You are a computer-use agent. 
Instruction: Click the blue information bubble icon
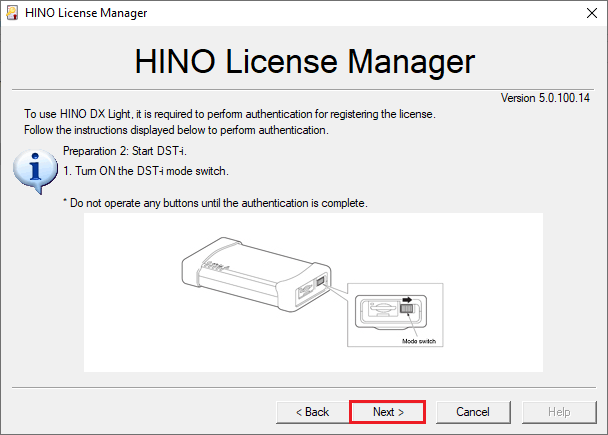pyautogui.click(x=35, y=171)
